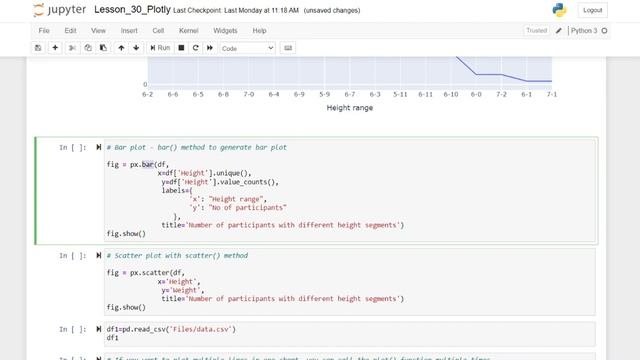Viewport: 640px width, 360px height.
Task: Run the scatter plot cell via its run icon
Action: click(x=98, y=256)
